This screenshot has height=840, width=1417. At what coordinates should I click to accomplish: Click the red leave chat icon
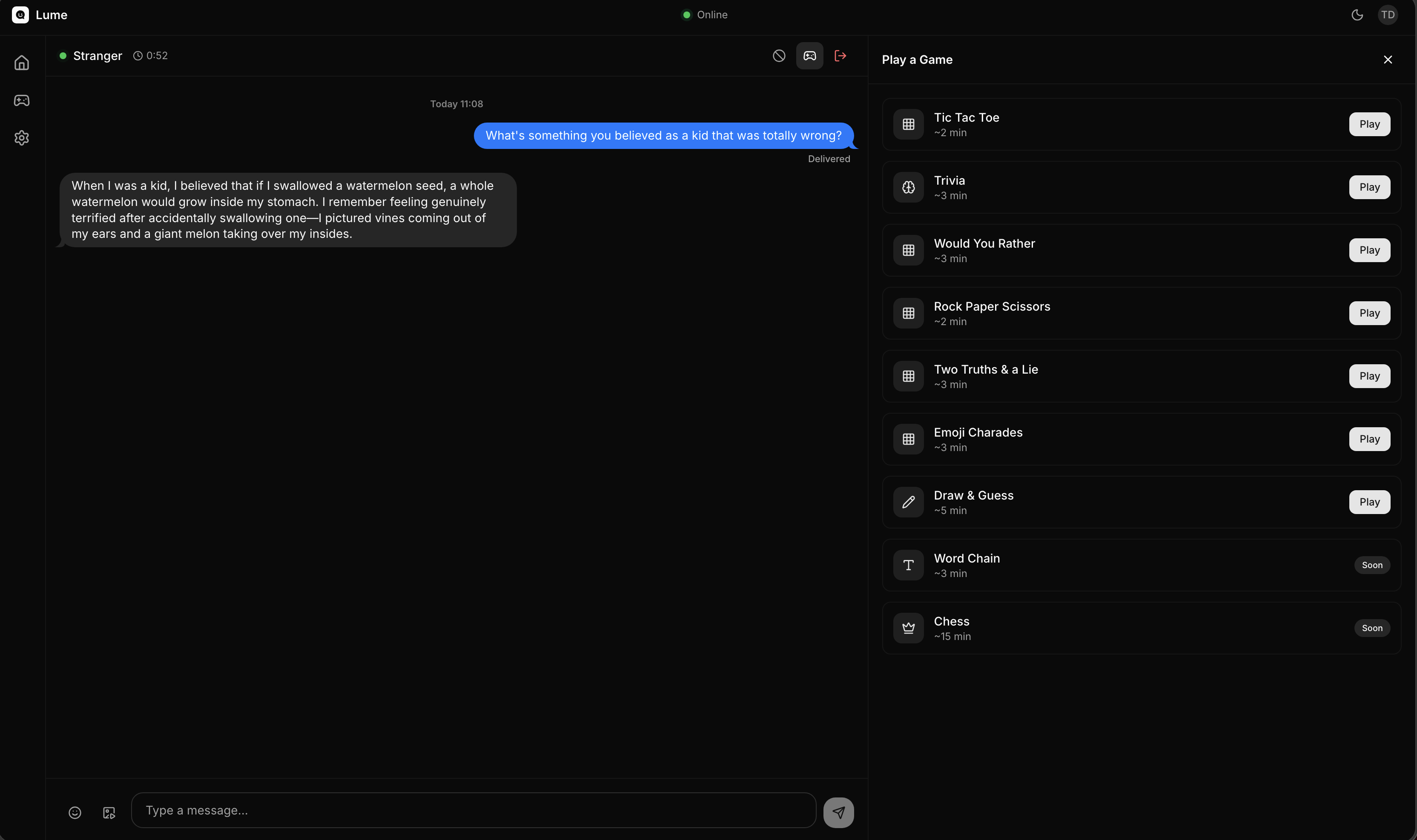(x=840, y=55)
